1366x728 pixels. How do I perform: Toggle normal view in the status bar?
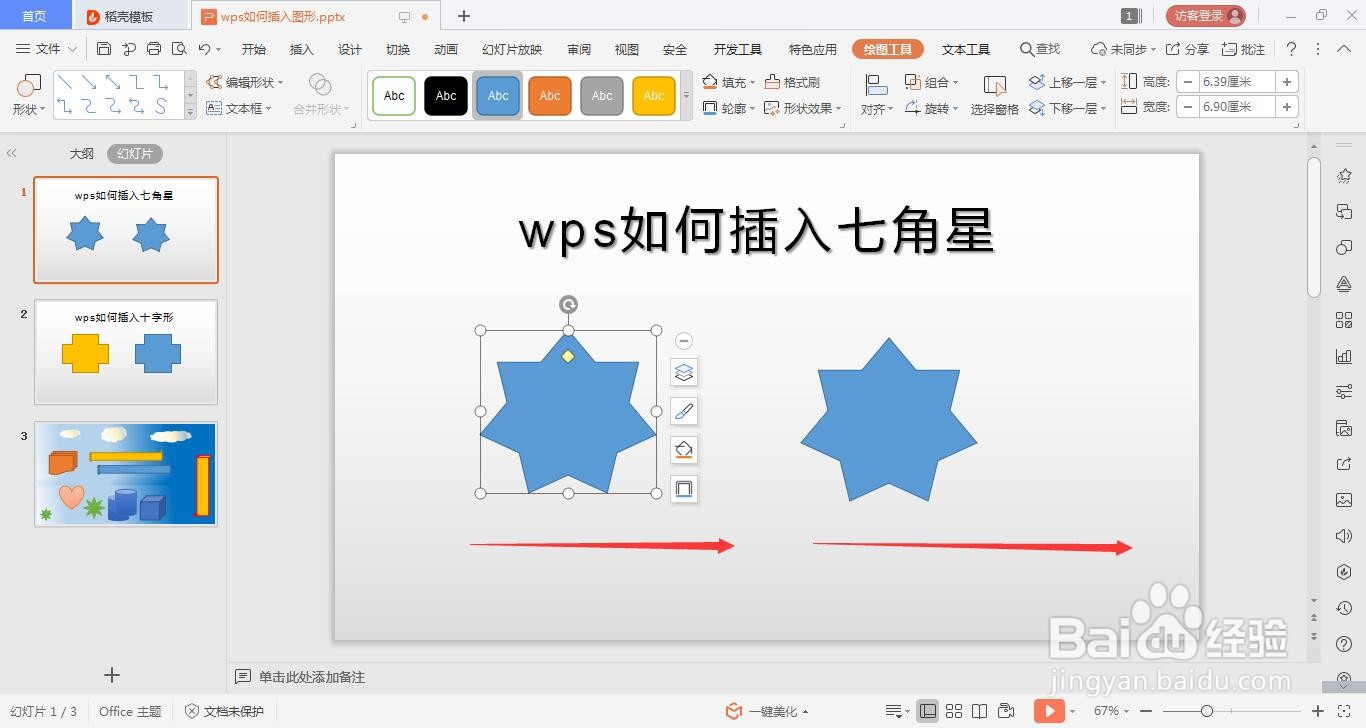(929, 711)
